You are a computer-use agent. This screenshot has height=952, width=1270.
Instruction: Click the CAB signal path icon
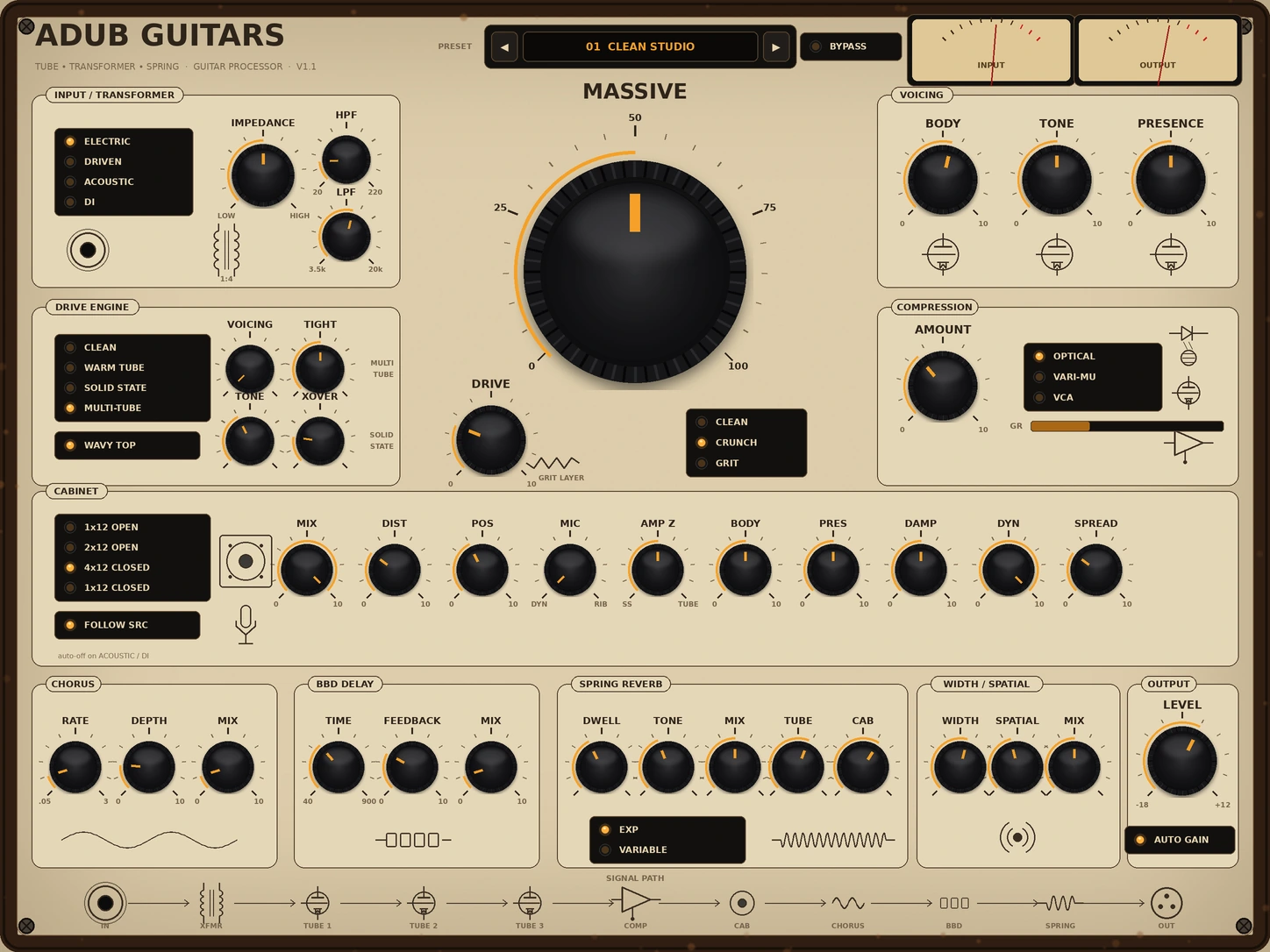click(x=742, y=902)
